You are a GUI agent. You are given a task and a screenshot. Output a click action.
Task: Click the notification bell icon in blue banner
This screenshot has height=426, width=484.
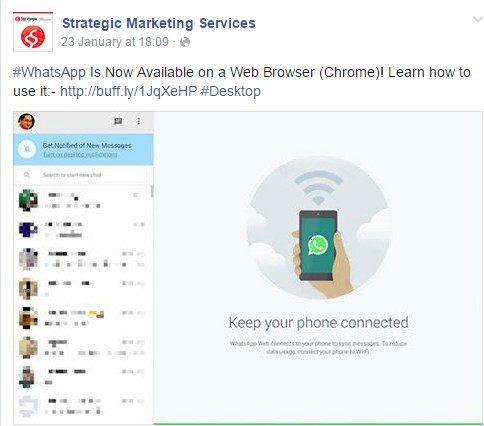coord(27,149)
